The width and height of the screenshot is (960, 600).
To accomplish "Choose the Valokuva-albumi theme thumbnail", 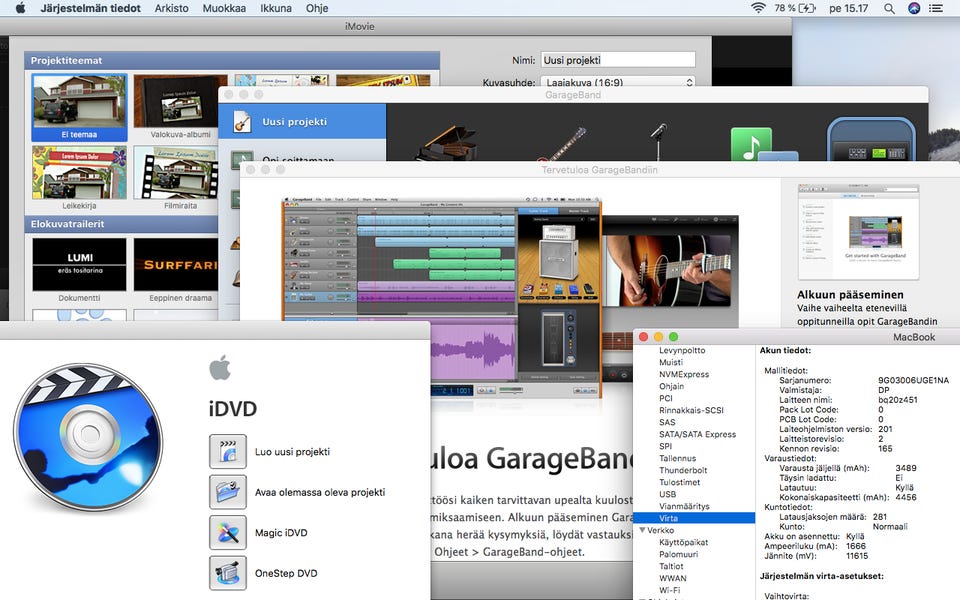I will pyautogui.click(x=180, y=100).
